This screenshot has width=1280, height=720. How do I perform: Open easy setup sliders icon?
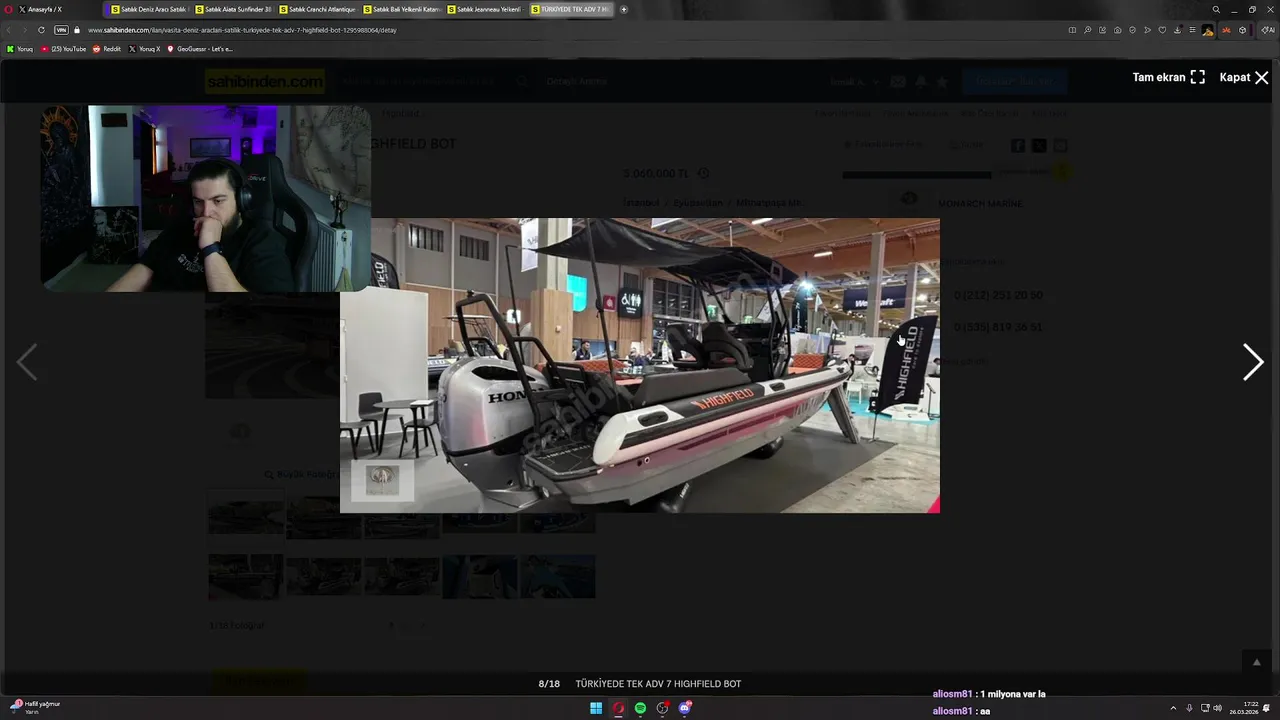point(1192,30)
